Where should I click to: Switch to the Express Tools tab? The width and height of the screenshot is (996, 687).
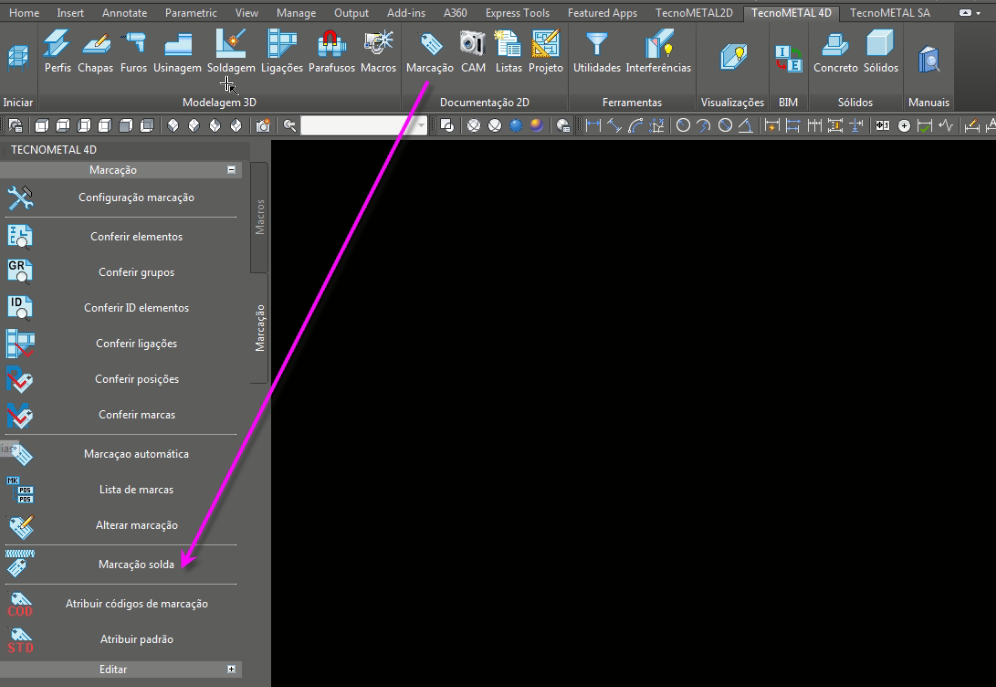pyautogui.click(x=517, y=13)
